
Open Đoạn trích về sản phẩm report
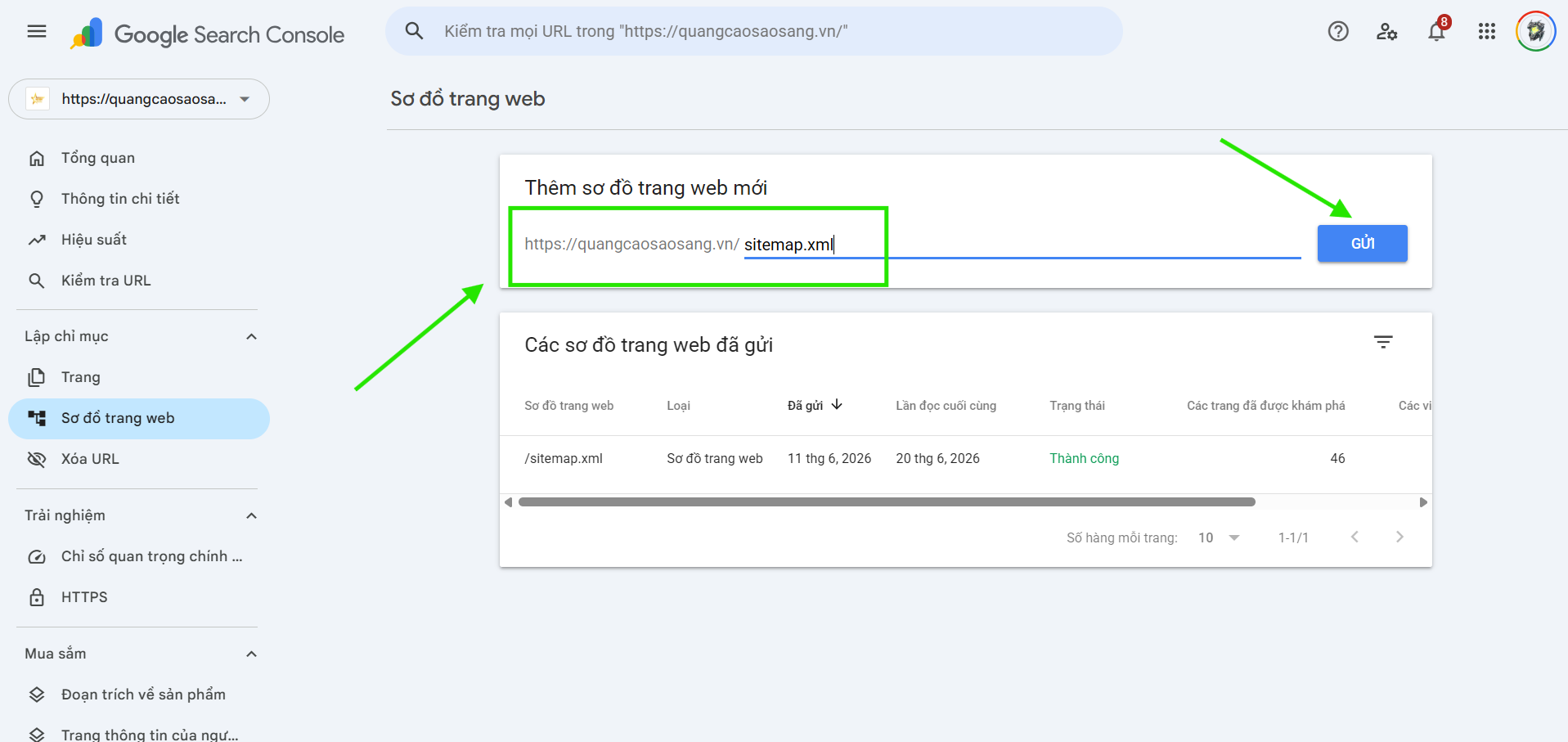coord(139,695)
